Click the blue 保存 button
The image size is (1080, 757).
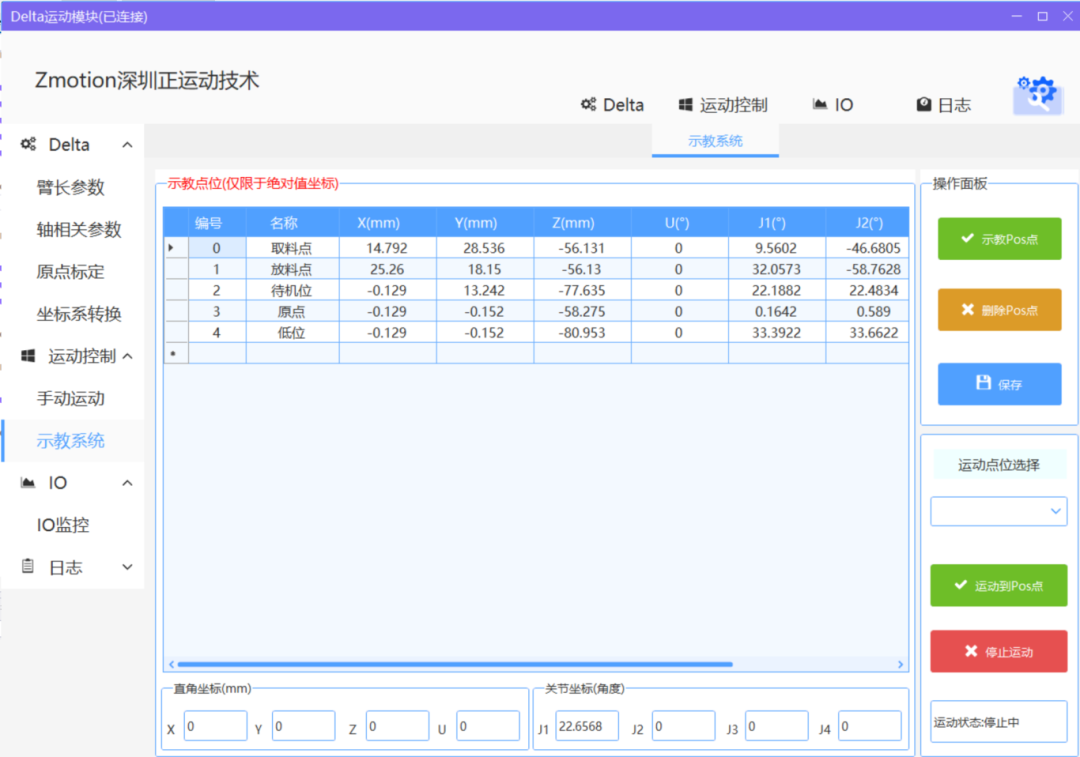pos(999,384)
